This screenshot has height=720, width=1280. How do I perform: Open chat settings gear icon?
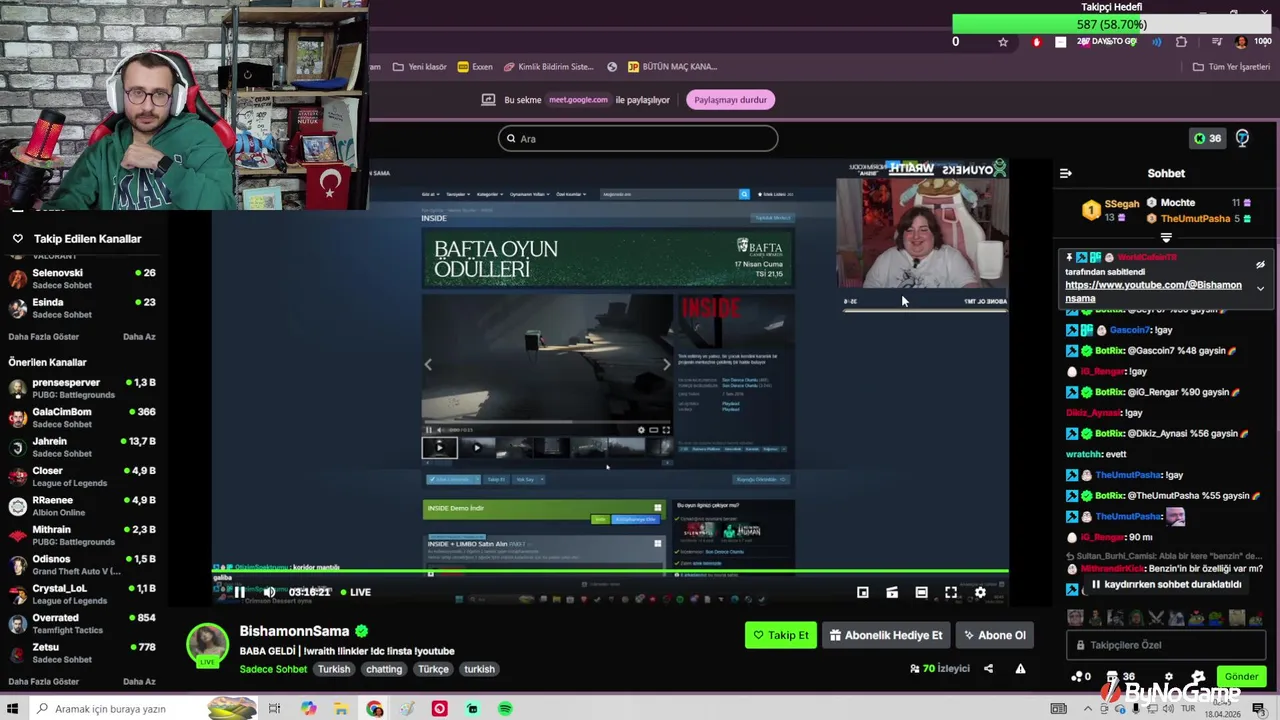click(x=1168, y=677)
